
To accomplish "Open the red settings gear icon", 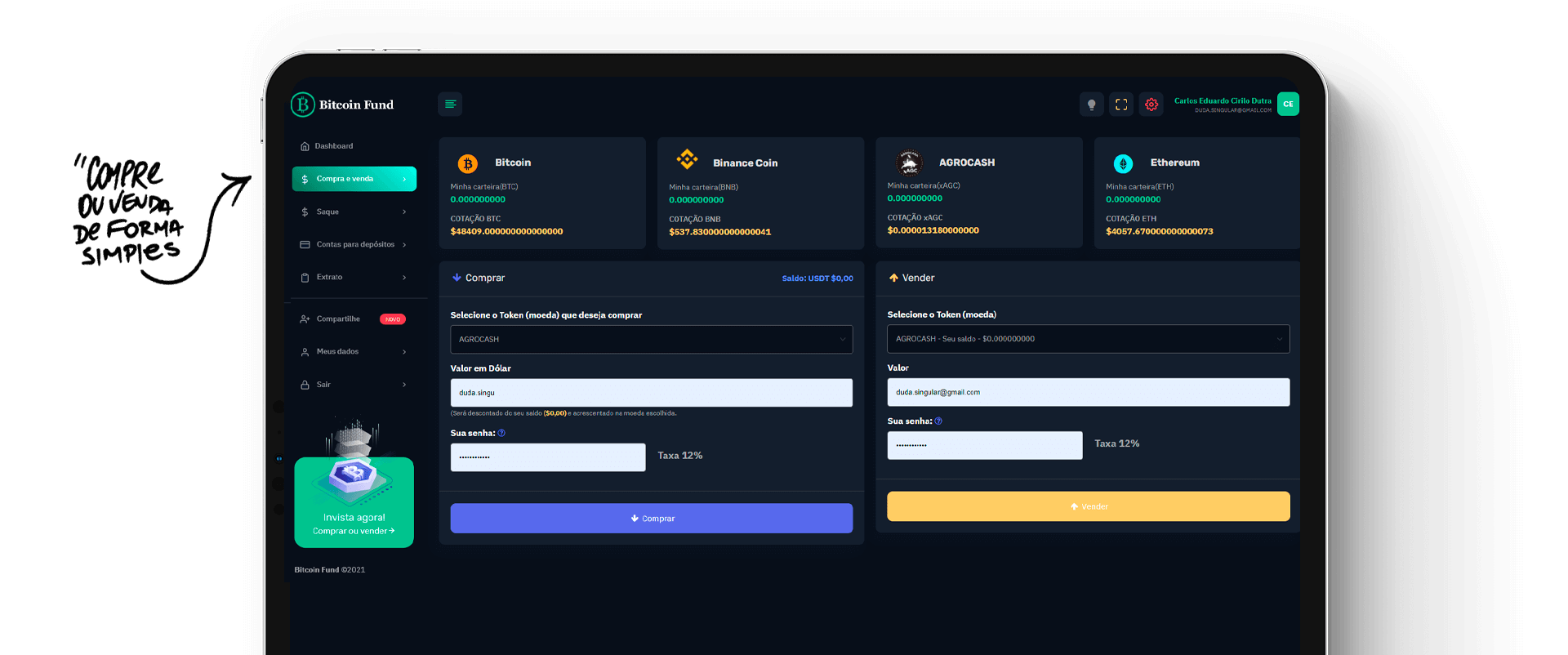I will (1151, 105).
